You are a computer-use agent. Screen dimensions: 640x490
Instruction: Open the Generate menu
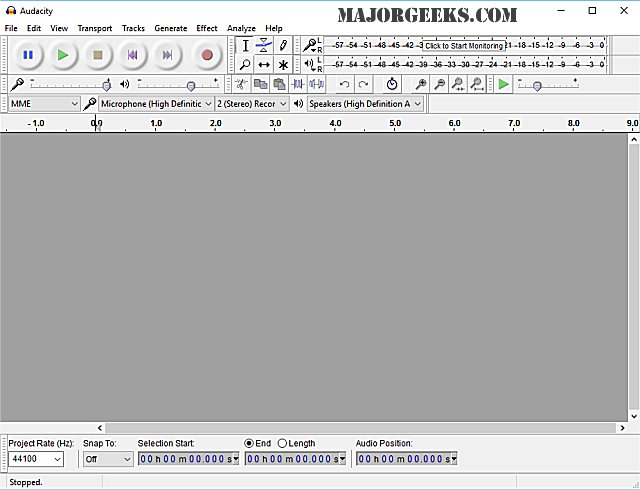[x=170, y=28]
